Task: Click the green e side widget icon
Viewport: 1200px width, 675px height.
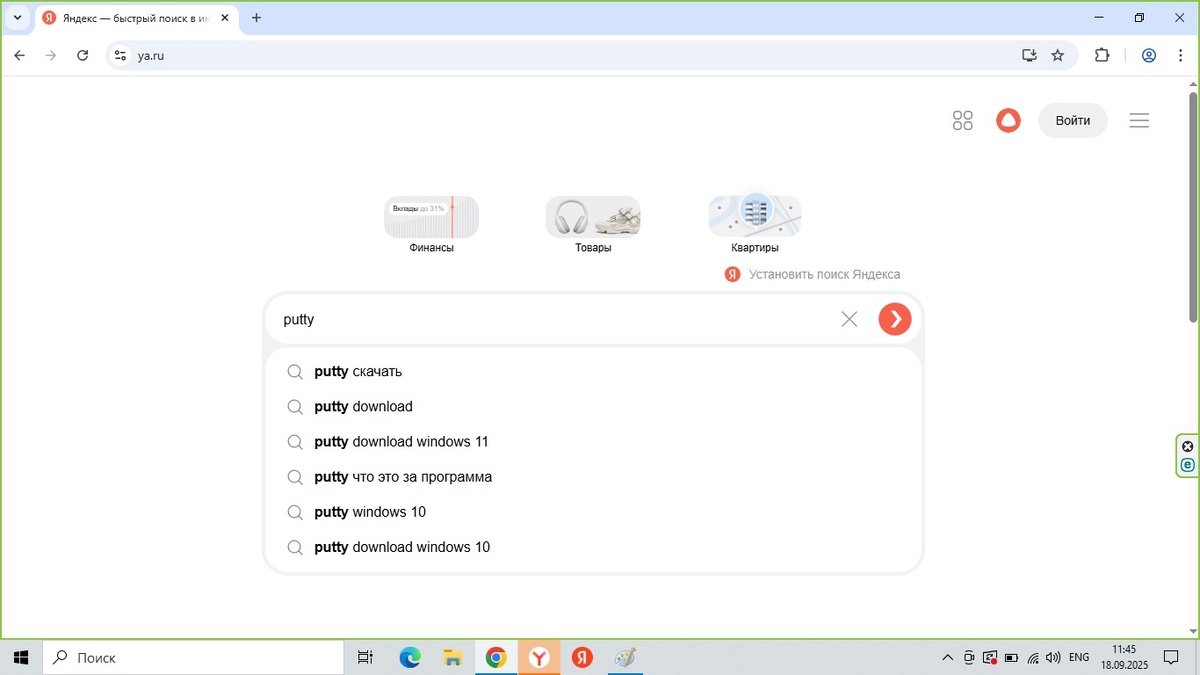Action: tap(1187, 465)
